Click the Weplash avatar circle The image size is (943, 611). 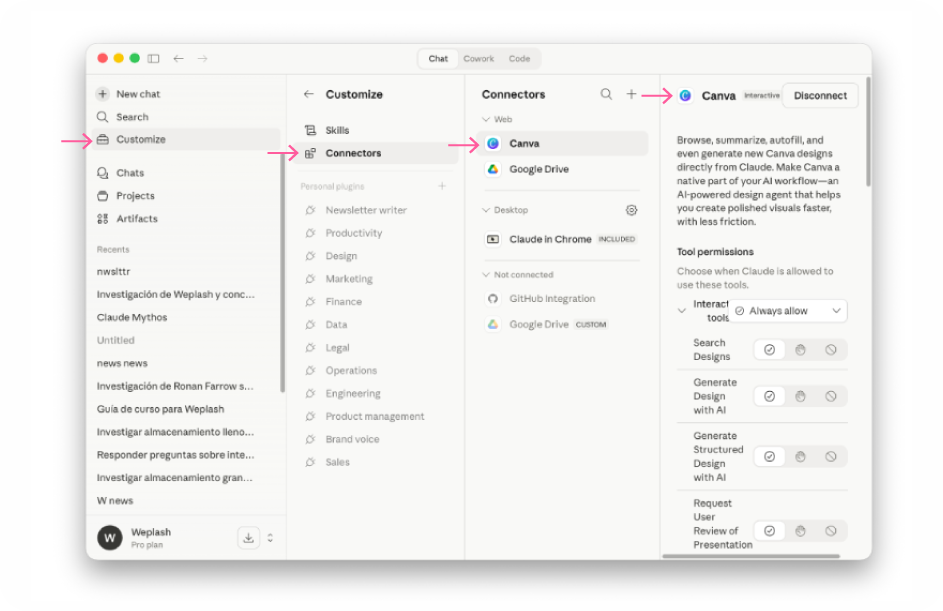point(109,538)
